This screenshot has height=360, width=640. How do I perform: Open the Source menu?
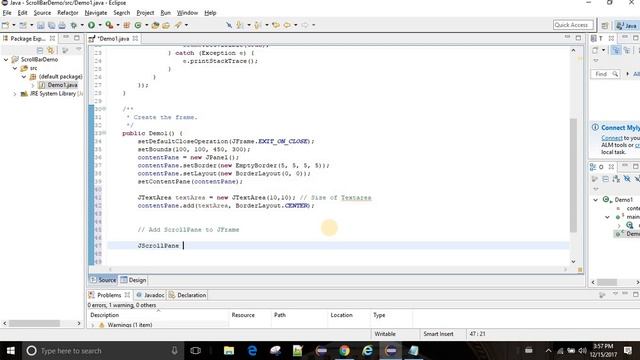coord(42,13)
